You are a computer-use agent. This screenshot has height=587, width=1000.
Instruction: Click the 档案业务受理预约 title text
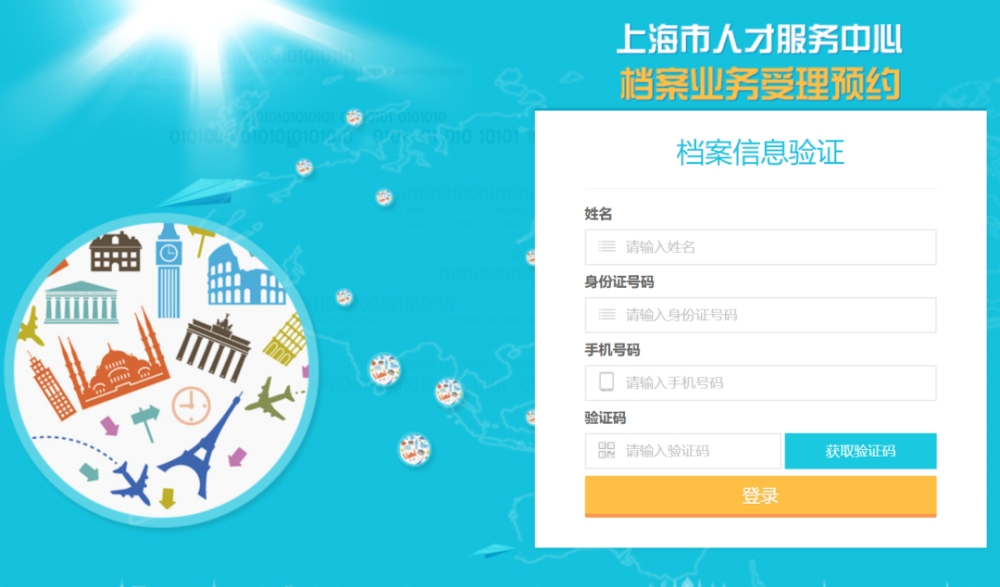(x=760, y=84)
